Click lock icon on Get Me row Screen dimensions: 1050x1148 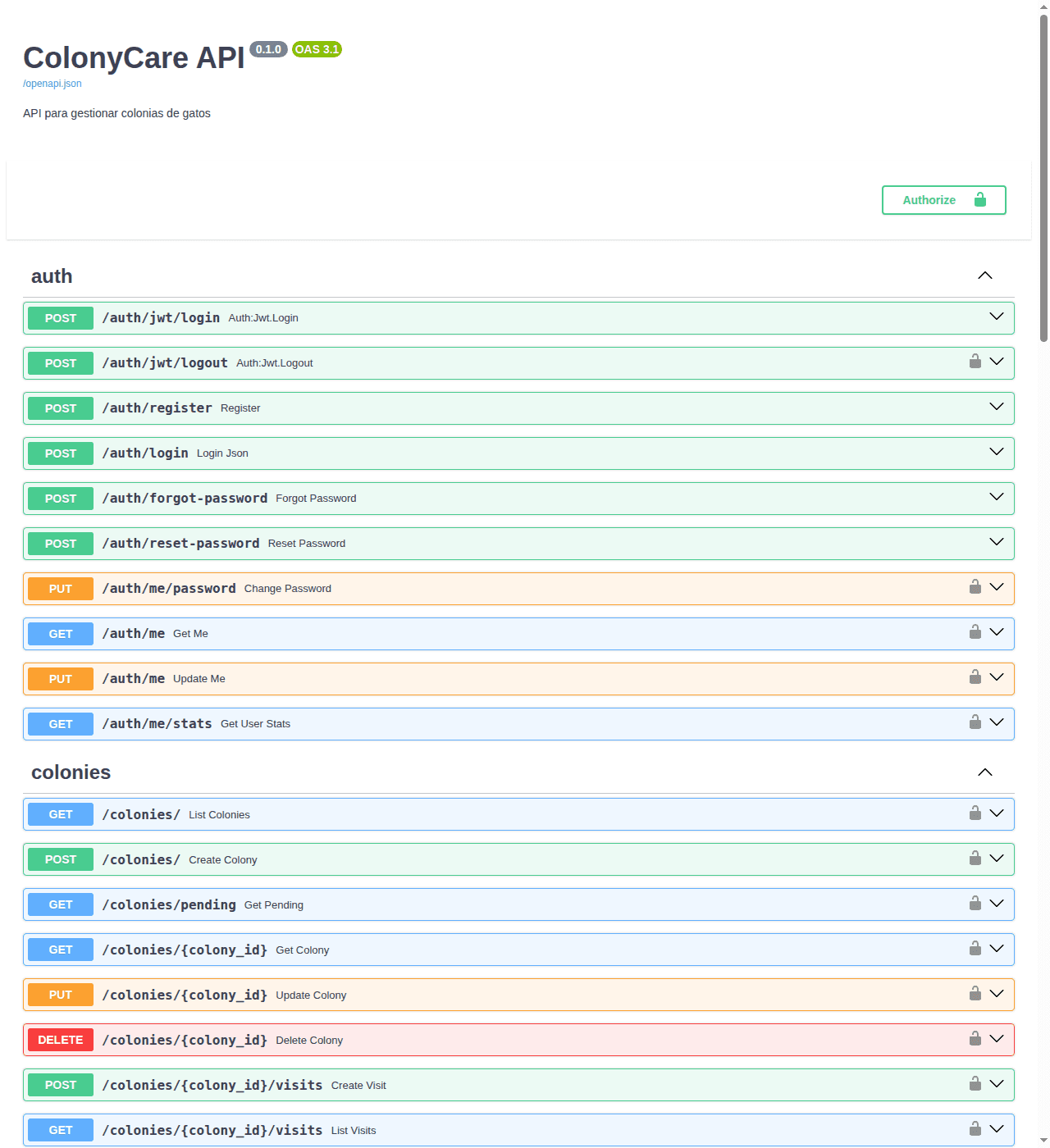tap(975, 631)
